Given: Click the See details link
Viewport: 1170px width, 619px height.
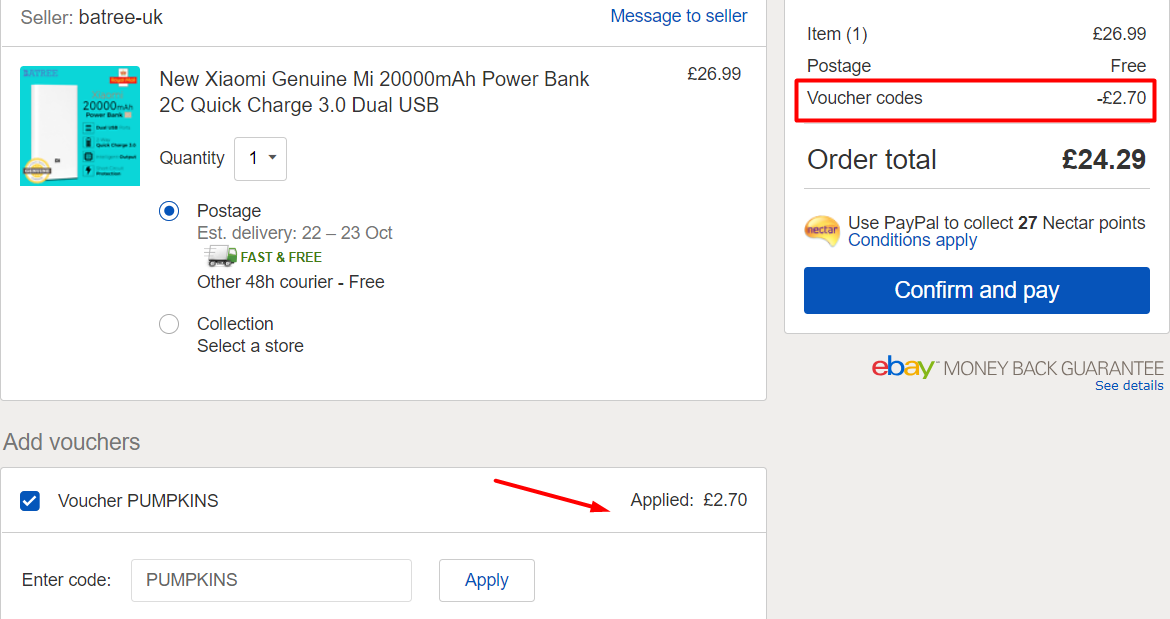Looking at the screenshot, I should tap(1129, 386).
